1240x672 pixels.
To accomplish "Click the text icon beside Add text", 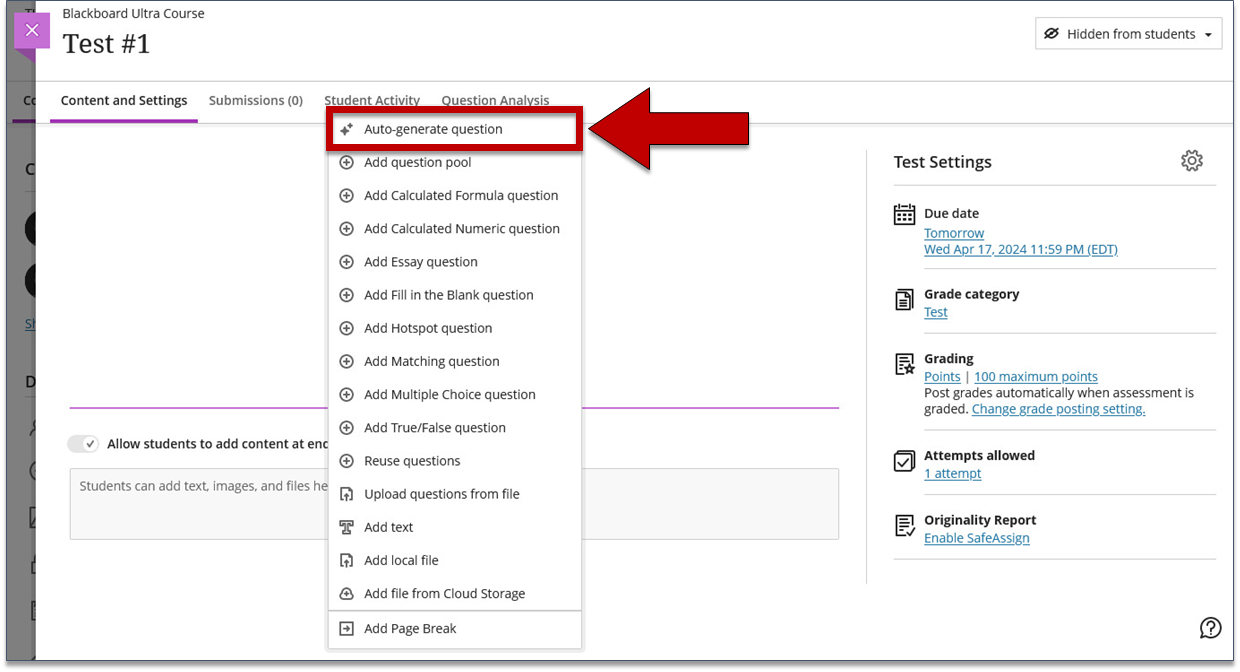I will [346, 527].
